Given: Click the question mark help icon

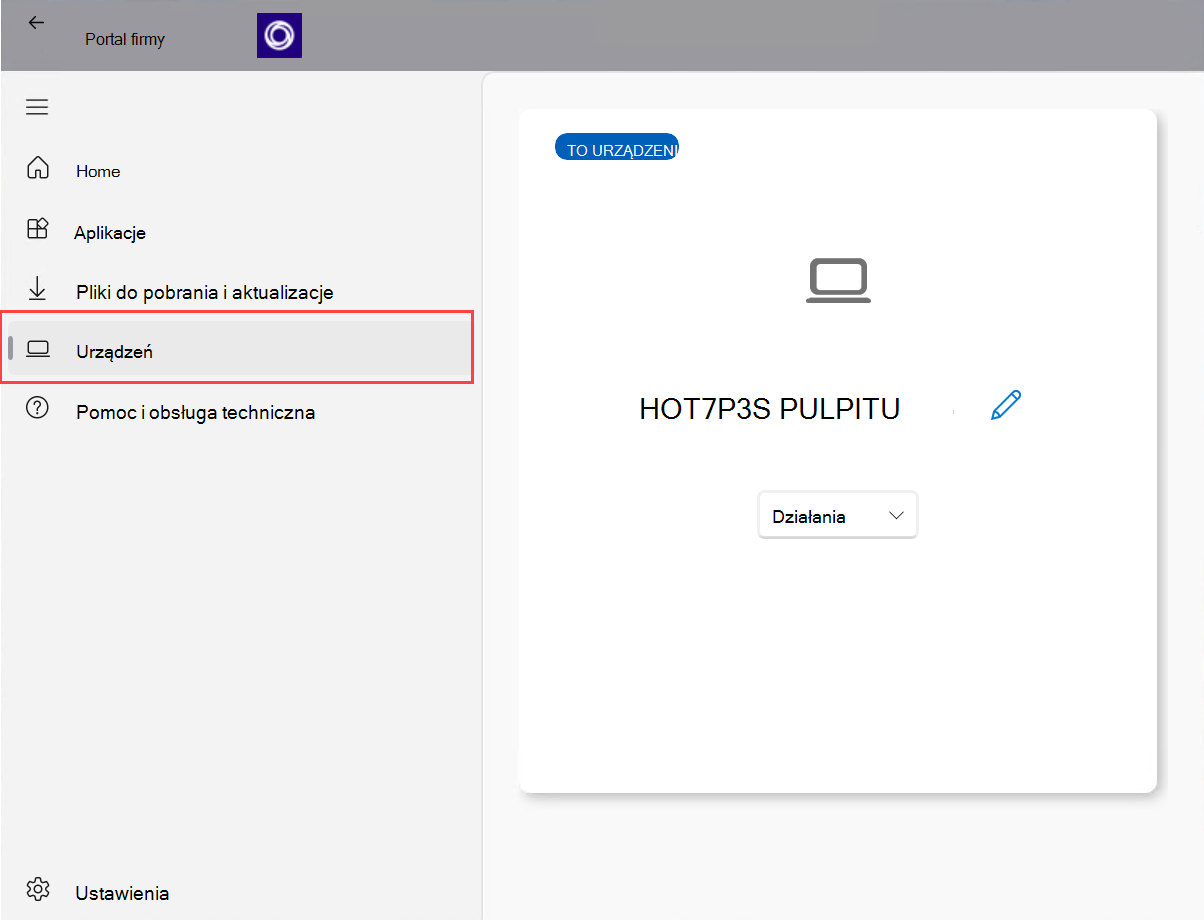Looking at the screenshot, I should (x=37, y=409).
